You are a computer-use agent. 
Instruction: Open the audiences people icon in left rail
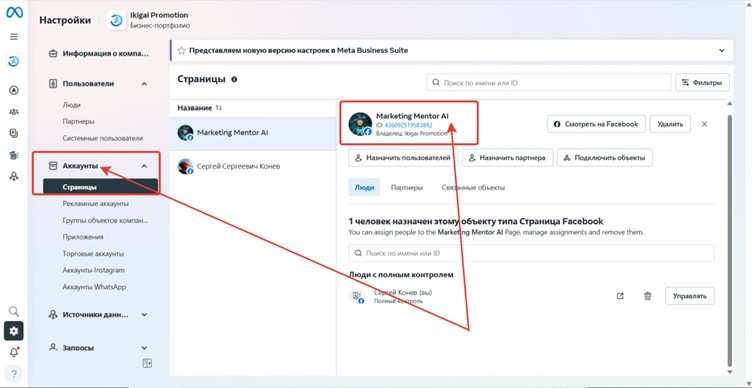(x=14, y=112)
